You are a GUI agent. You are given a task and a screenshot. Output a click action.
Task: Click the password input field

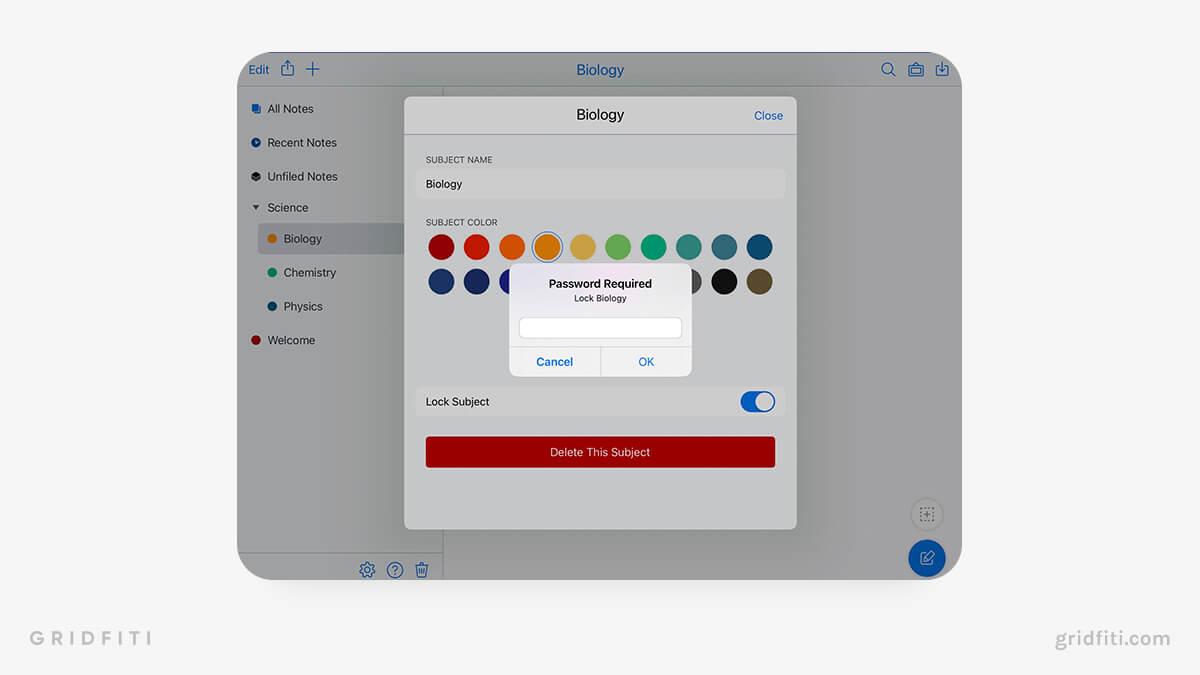pos(599,327)
